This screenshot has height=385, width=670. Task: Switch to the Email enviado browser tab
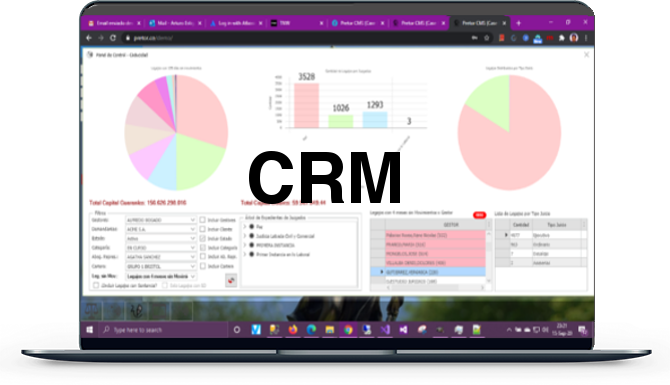(114, 23)
